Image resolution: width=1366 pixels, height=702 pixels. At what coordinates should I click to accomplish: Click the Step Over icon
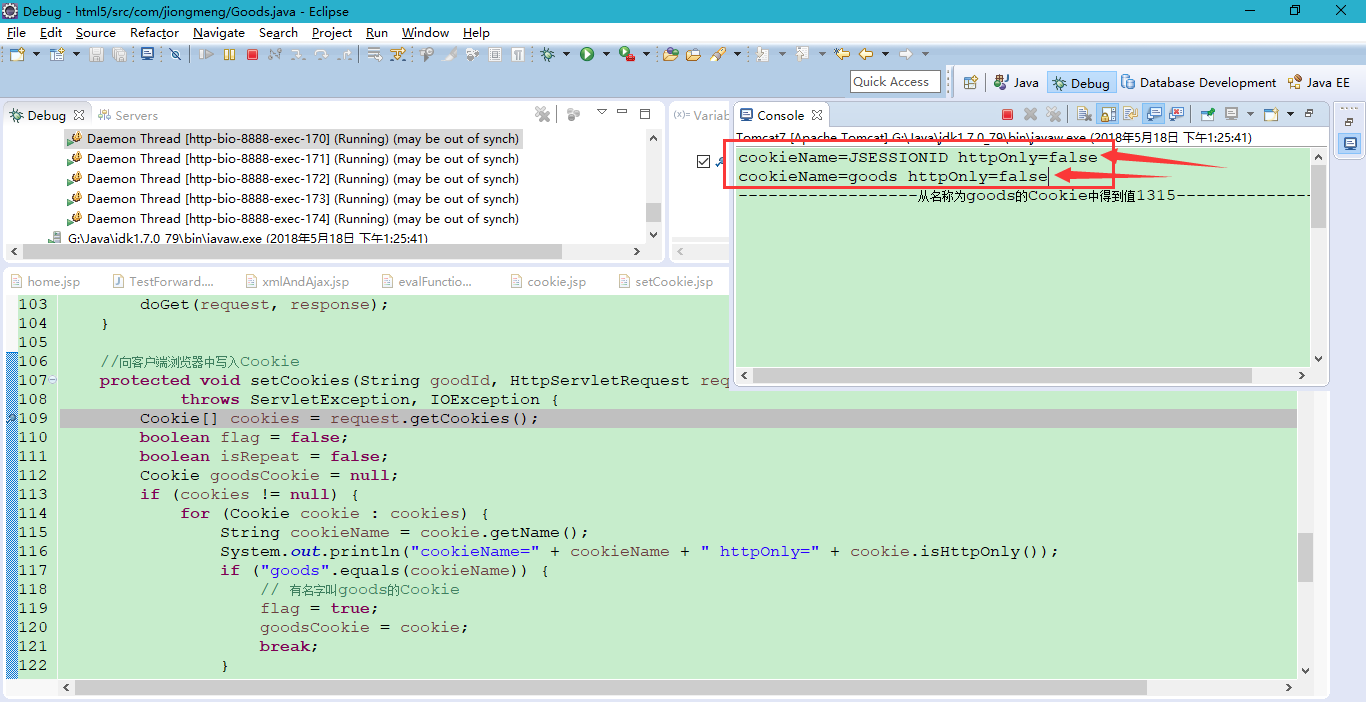point(320,54)
